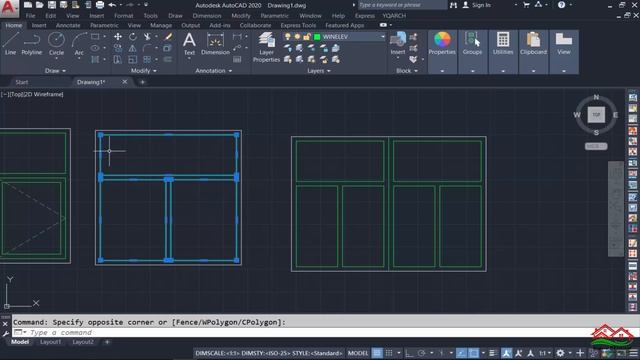Open the Text tool dropdown arrow
640x360 pixels.
pyautogui.click(x=189, y=59)
